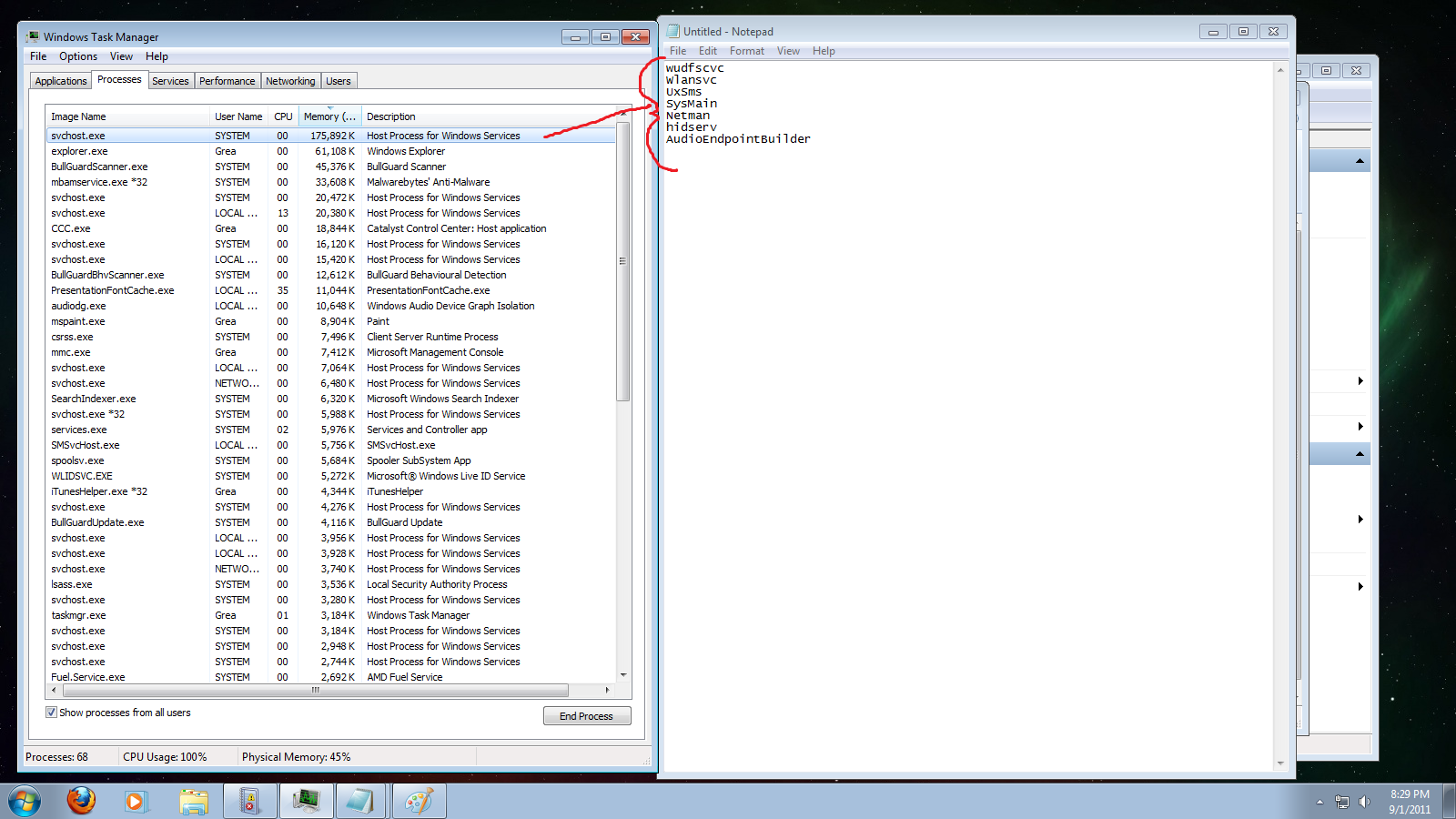The width and height of the screenshot is (1456, 819).
Task: Open the network tray icon
Action: click(x=1342, y=802)
